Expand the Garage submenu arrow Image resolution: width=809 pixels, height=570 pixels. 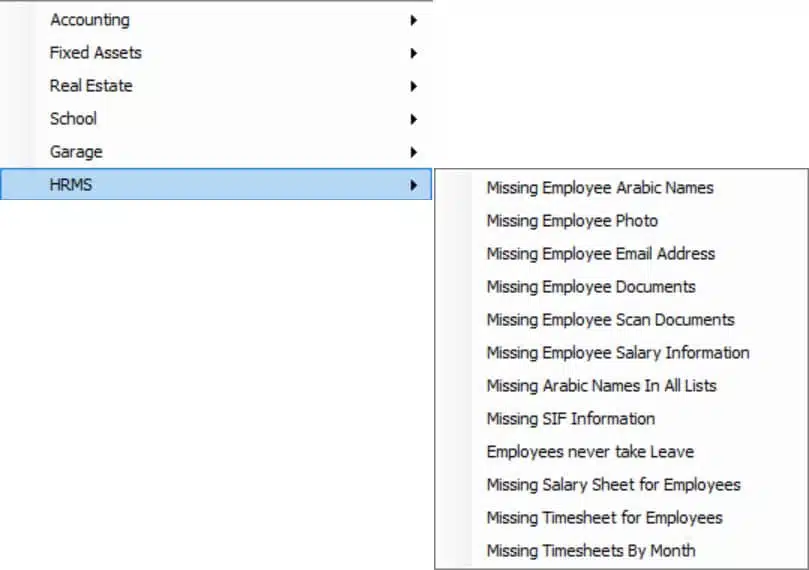pyautogui.click(x=413, y=152)
